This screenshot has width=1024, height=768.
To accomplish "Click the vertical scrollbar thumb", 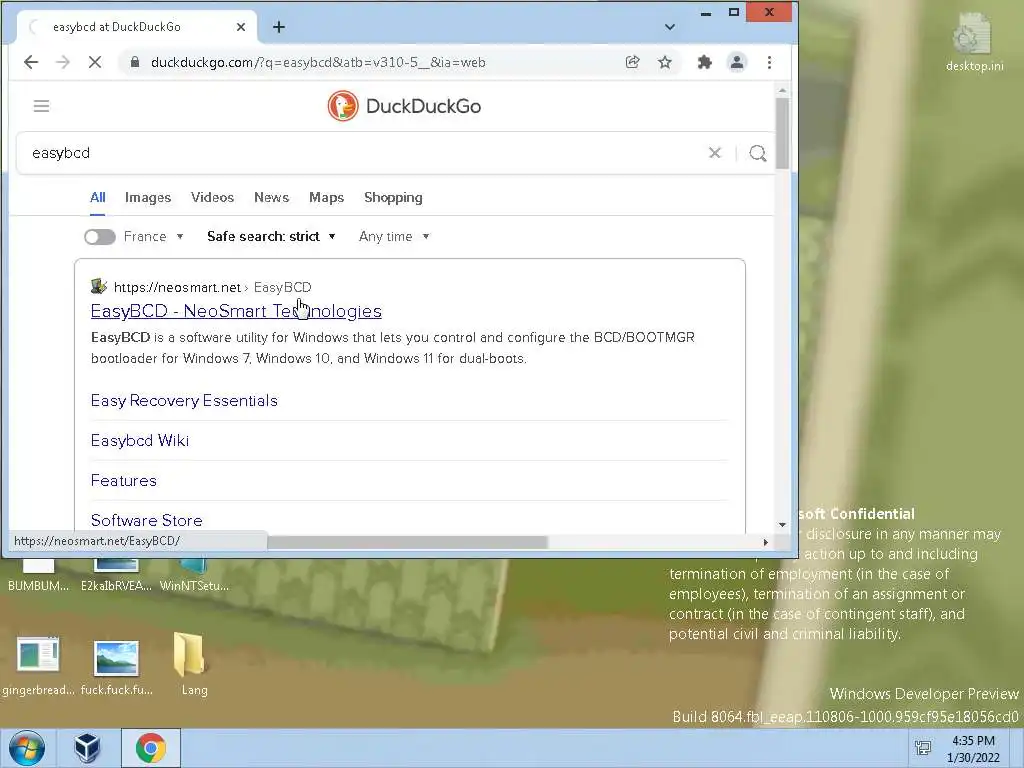I will 782,134.
